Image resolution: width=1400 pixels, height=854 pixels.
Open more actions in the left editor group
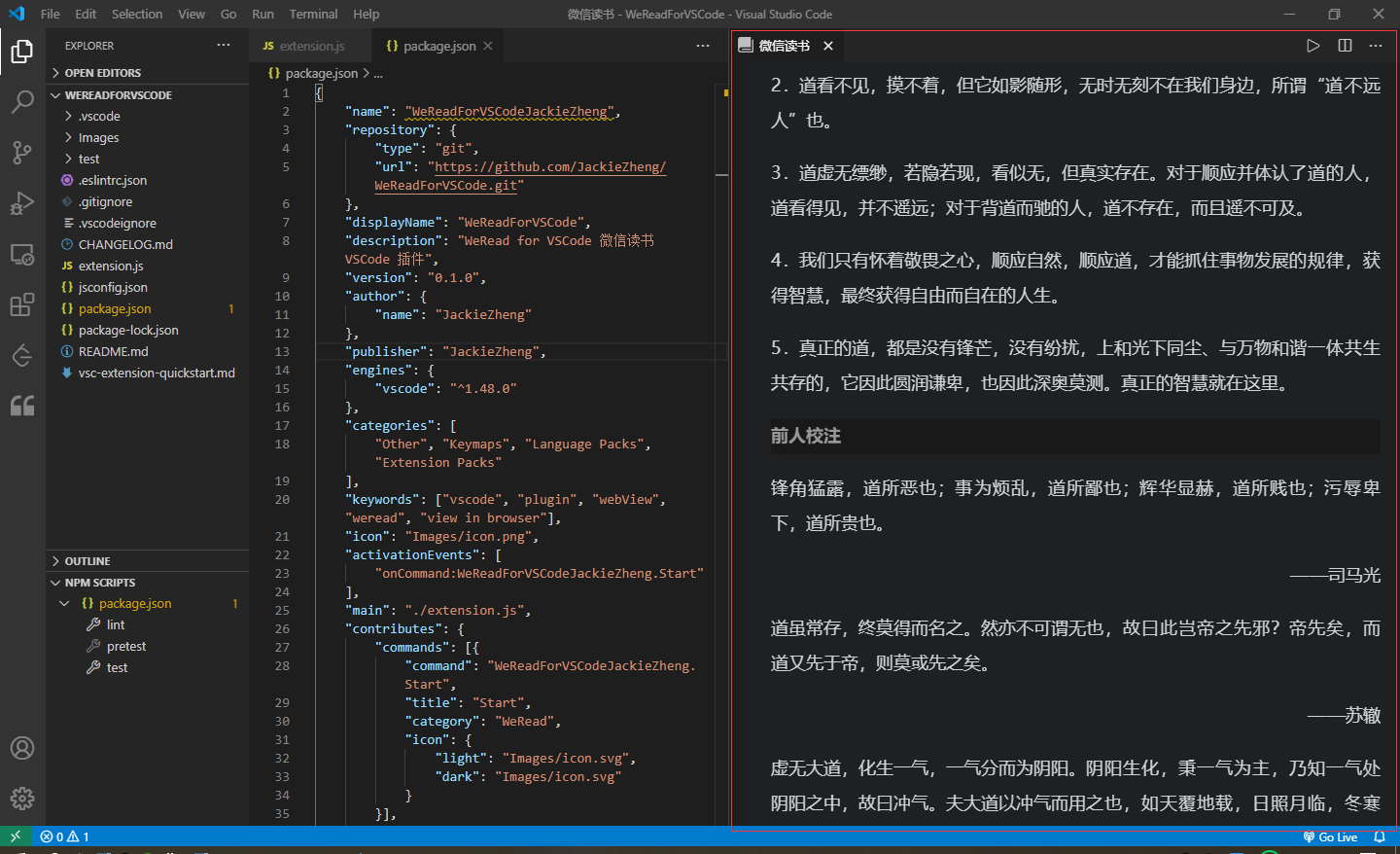click(703, 46)
